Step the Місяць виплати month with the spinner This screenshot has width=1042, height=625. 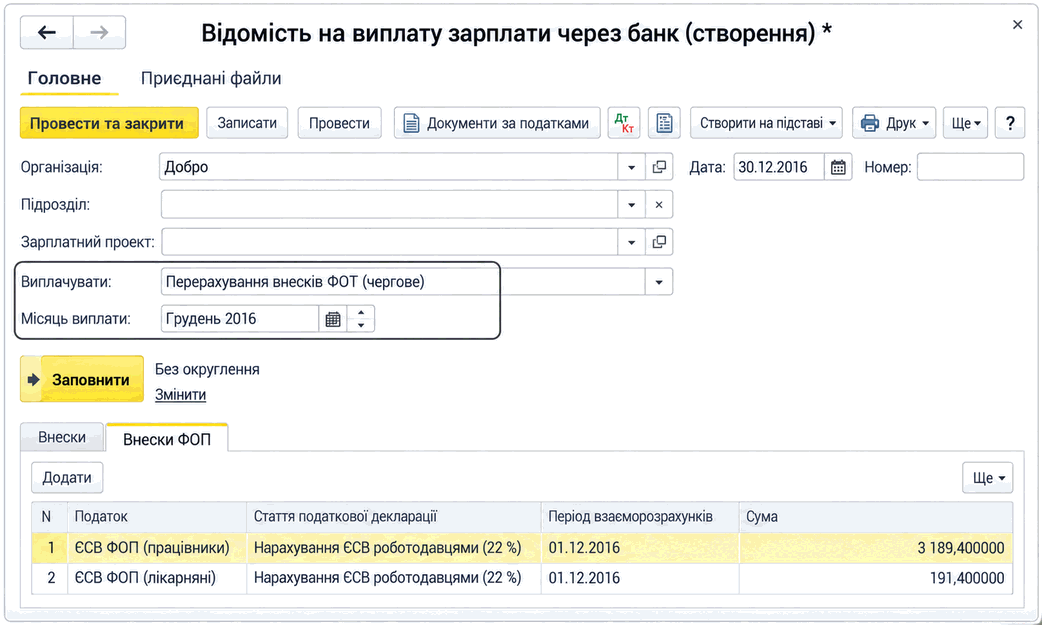click(361, 319)
